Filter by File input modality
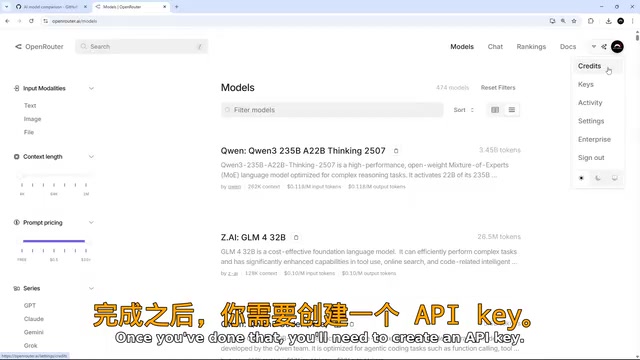The image size is (640, 360). (x=29, y=132)
